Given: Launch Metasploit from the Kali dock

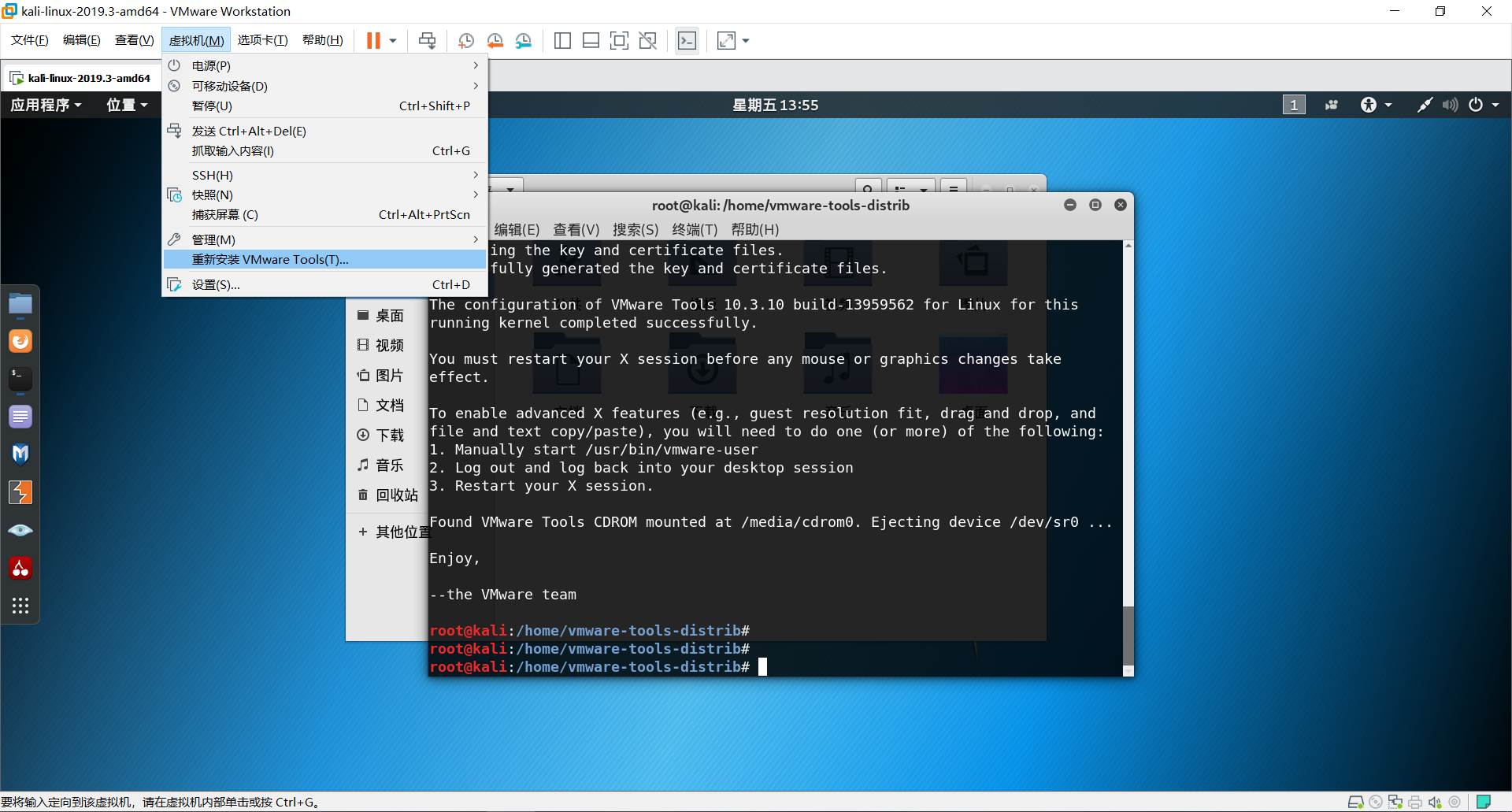Looking at the screenshot, I should click(20, 454).
